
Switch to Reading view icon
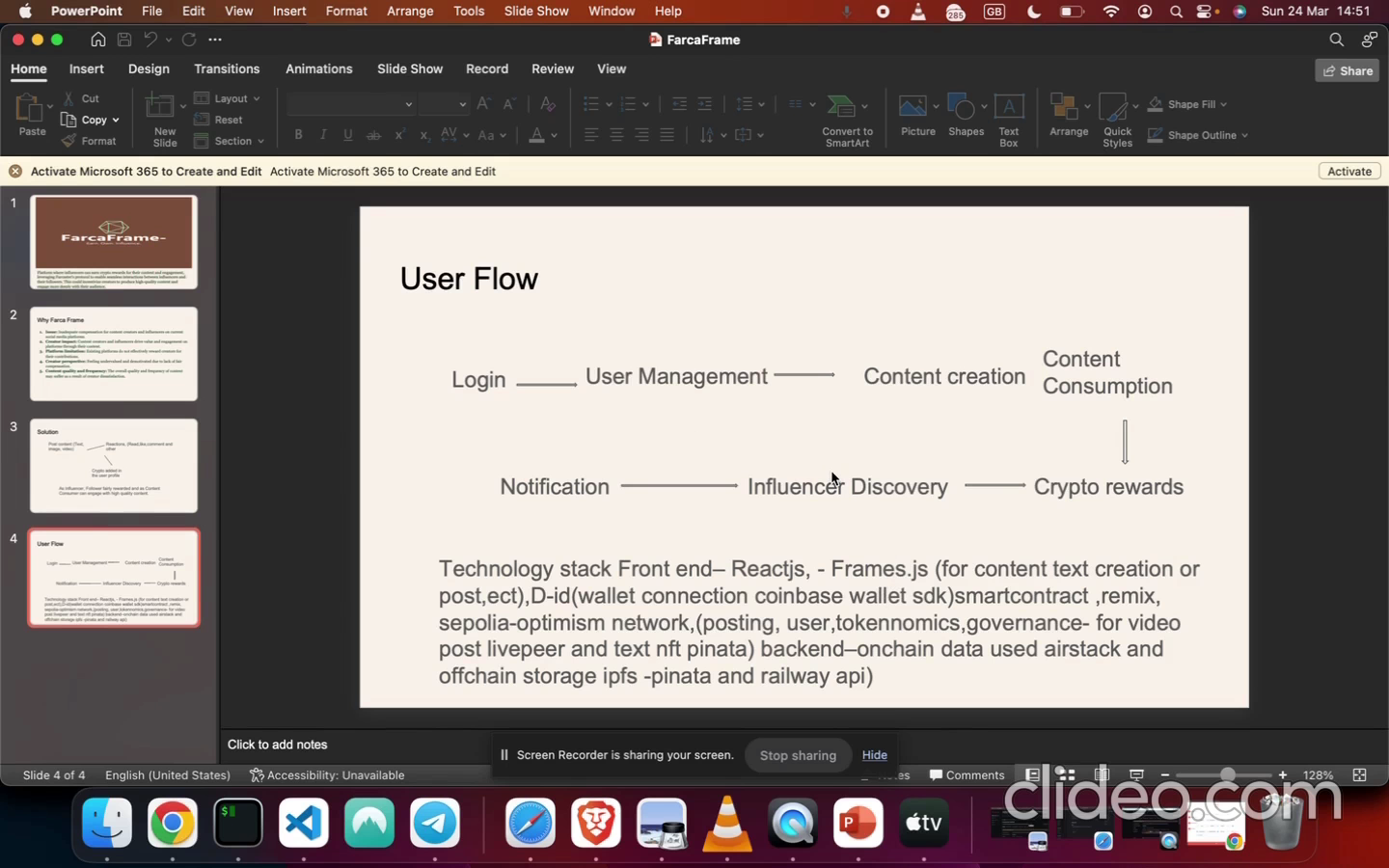click(1102, 774)
